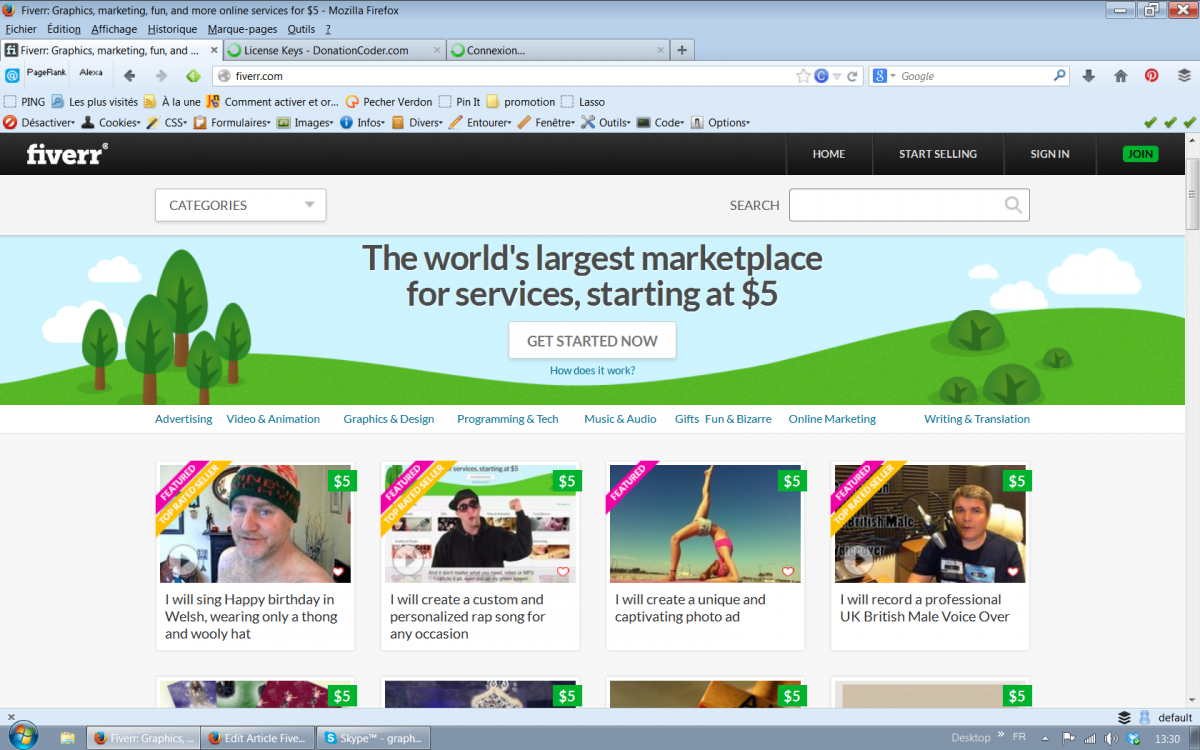The width and height of the screenshot is (1200, 750).
Task: Open the Affichage menu
Action: click(x=114, y=29)
